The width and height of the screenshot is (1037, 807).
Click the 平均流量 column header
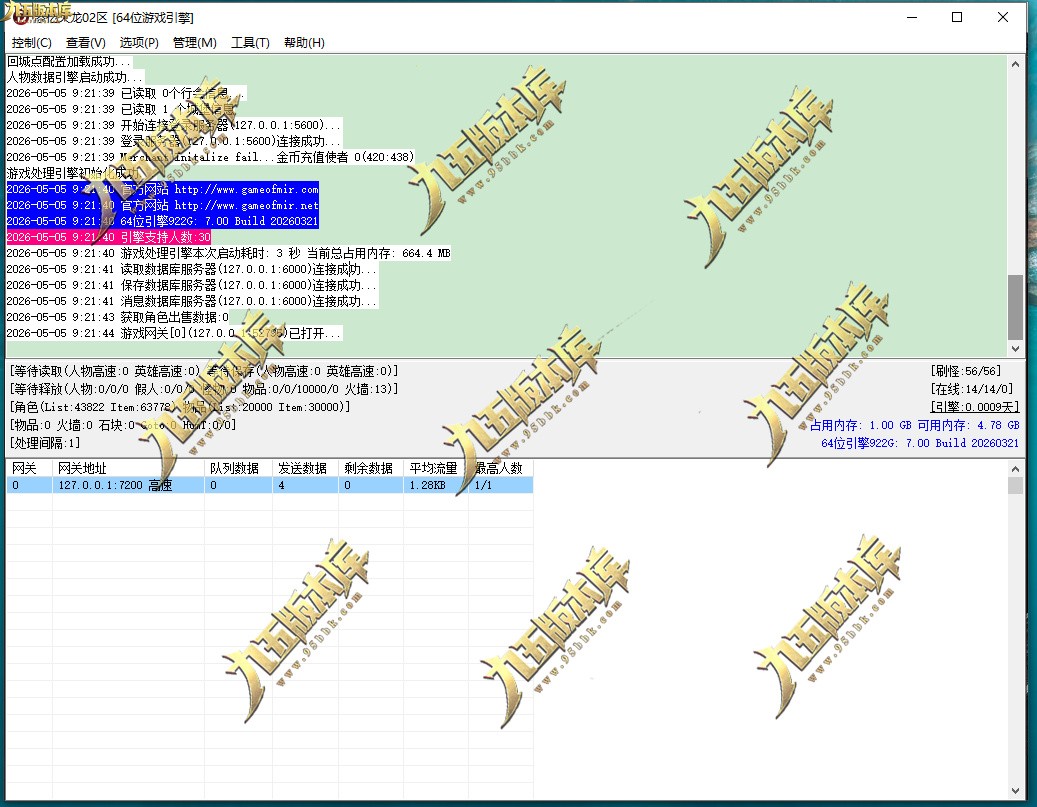(x=436, y=468)
